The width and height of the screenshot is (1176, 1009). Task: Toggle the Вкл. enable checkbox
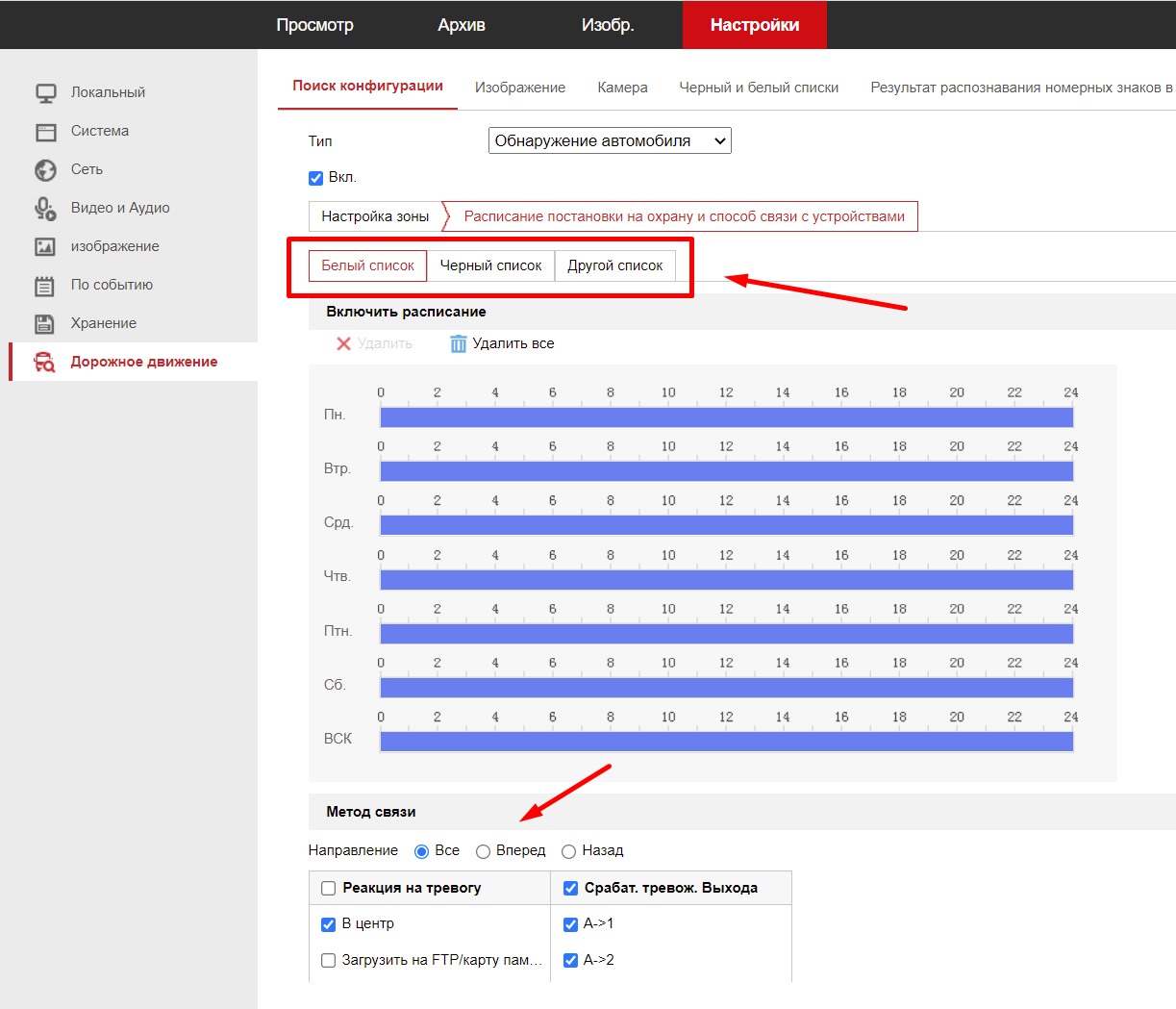point(315,178)
